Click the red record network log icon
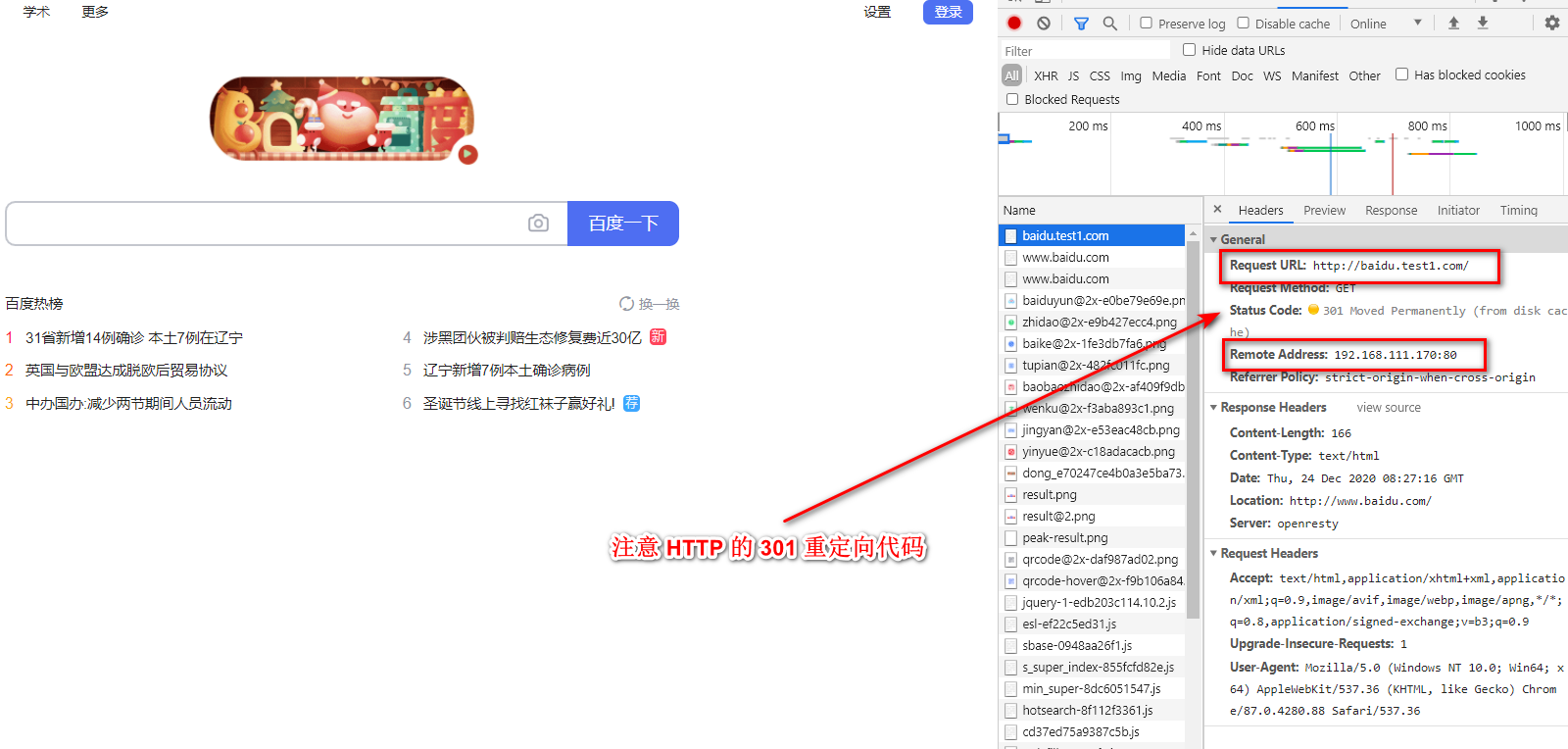This screenshot has height=749, width=1568. (1014, 23)
